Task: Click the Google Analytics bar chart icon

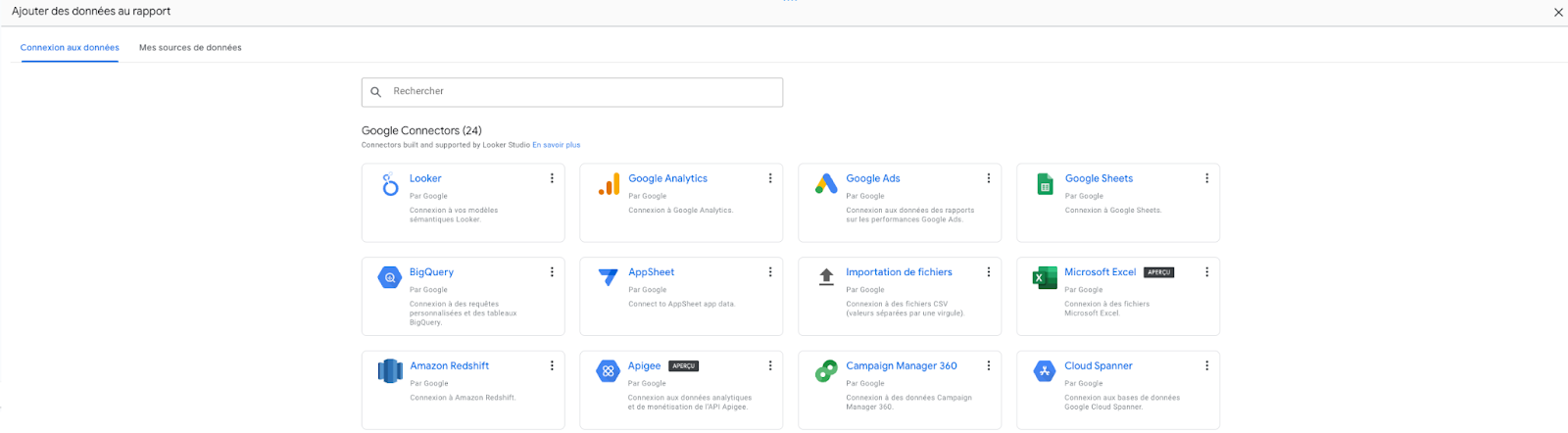Action: pos(609,184)
